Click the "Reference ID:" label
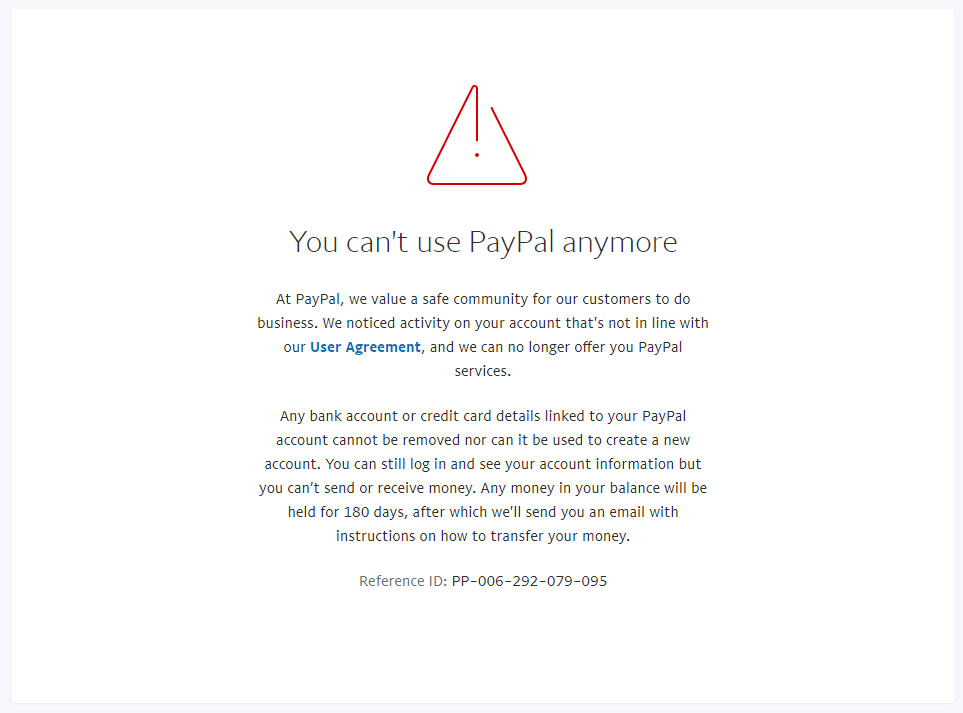Screen dimensions: 963x713 [x=403, y=581]
